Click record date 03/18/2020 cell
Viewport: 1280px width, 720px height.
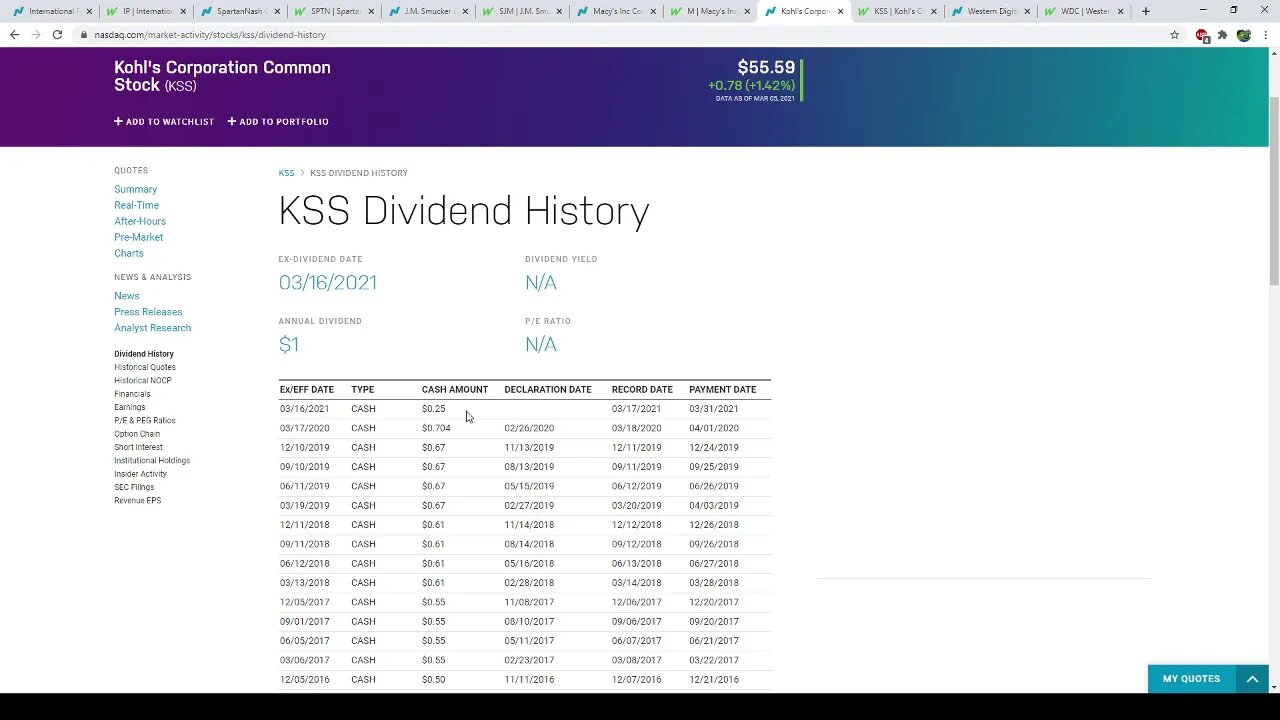(636, 428)
